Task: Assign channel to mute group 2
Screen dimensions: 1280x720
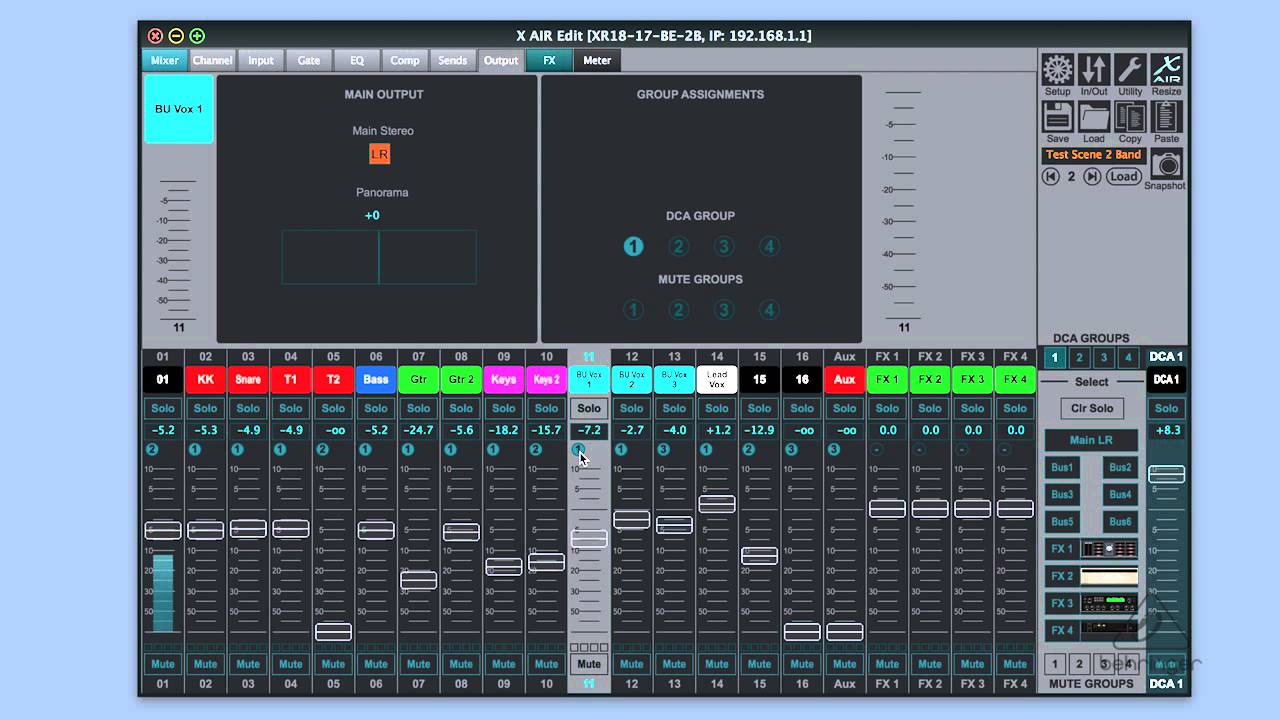Action: pos(679,310)
